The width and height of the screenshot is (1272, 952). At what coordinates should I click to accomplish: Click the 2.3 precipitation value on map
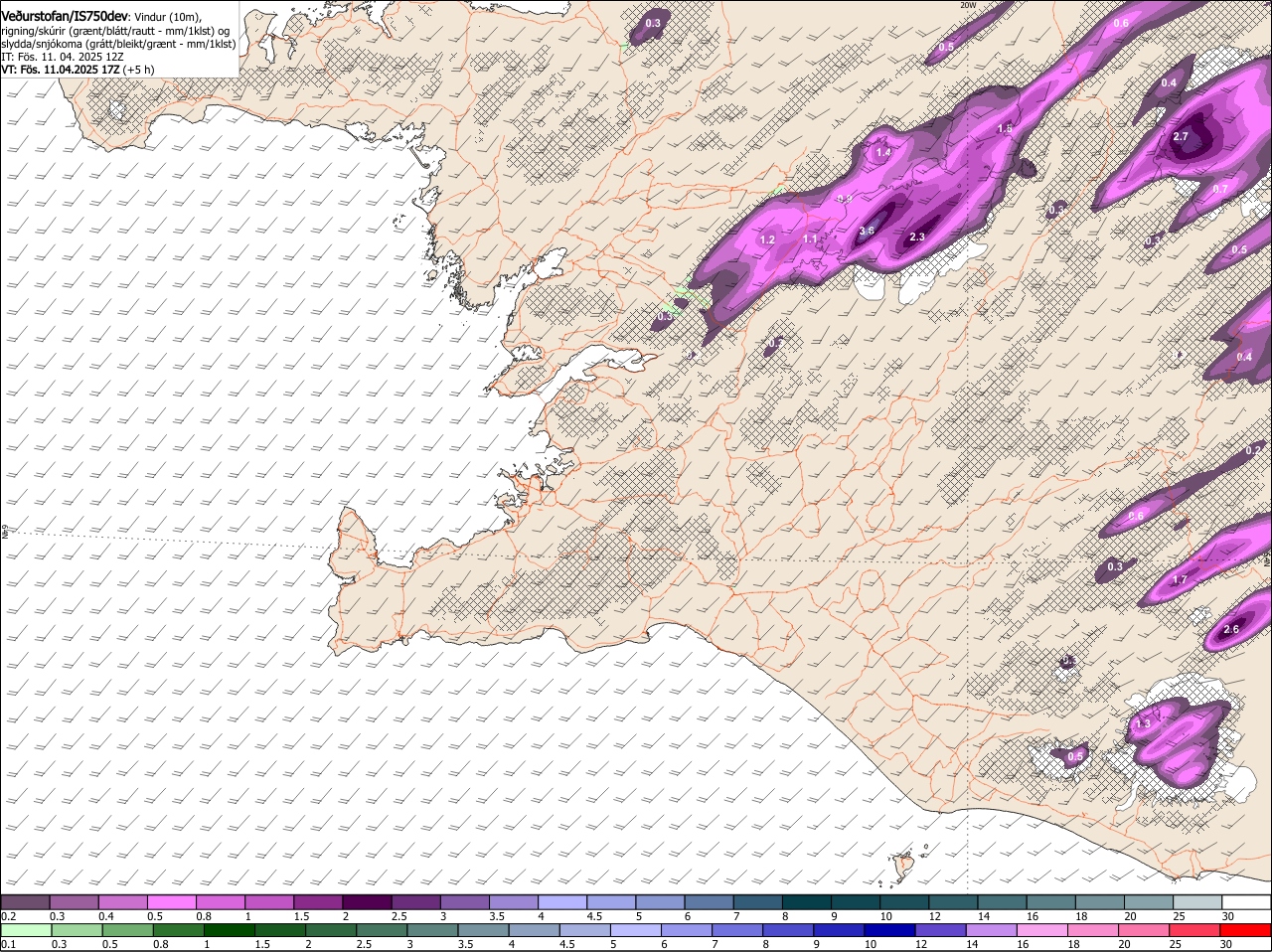pos(917,238)
